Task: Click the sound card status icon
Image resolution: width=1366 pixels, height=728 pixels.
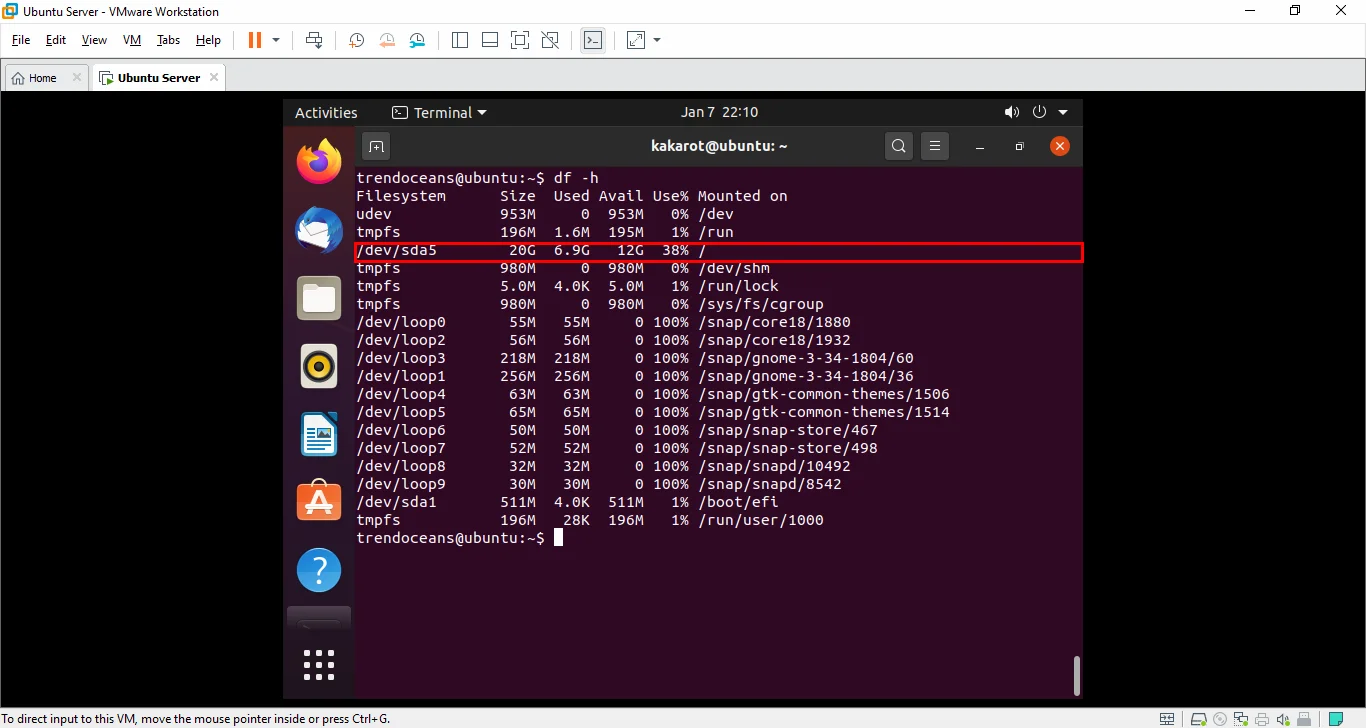Action: 1284,718
